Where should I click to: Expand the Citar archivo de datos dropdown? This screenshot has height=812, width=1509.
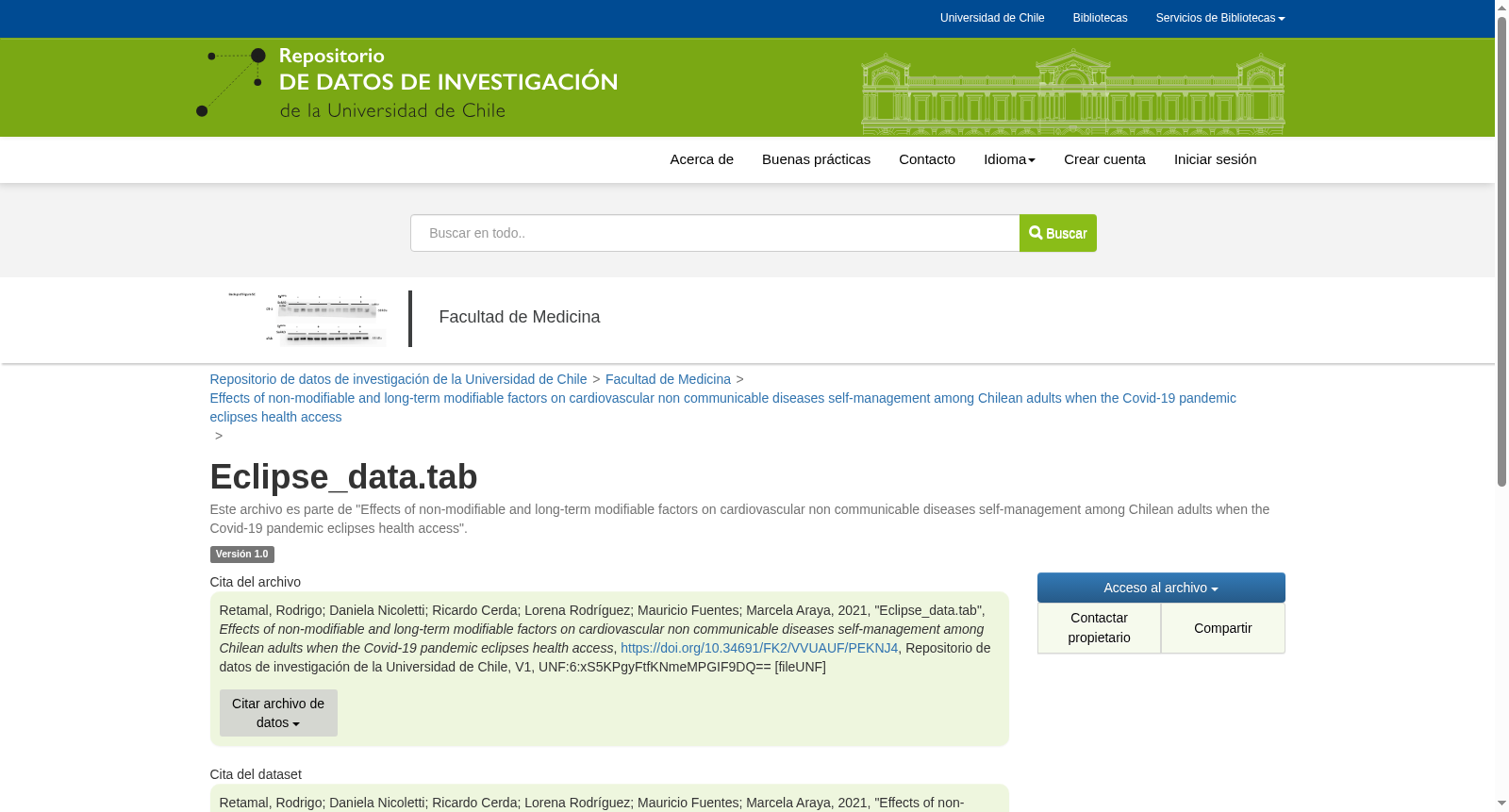click(x=278, y=713)
